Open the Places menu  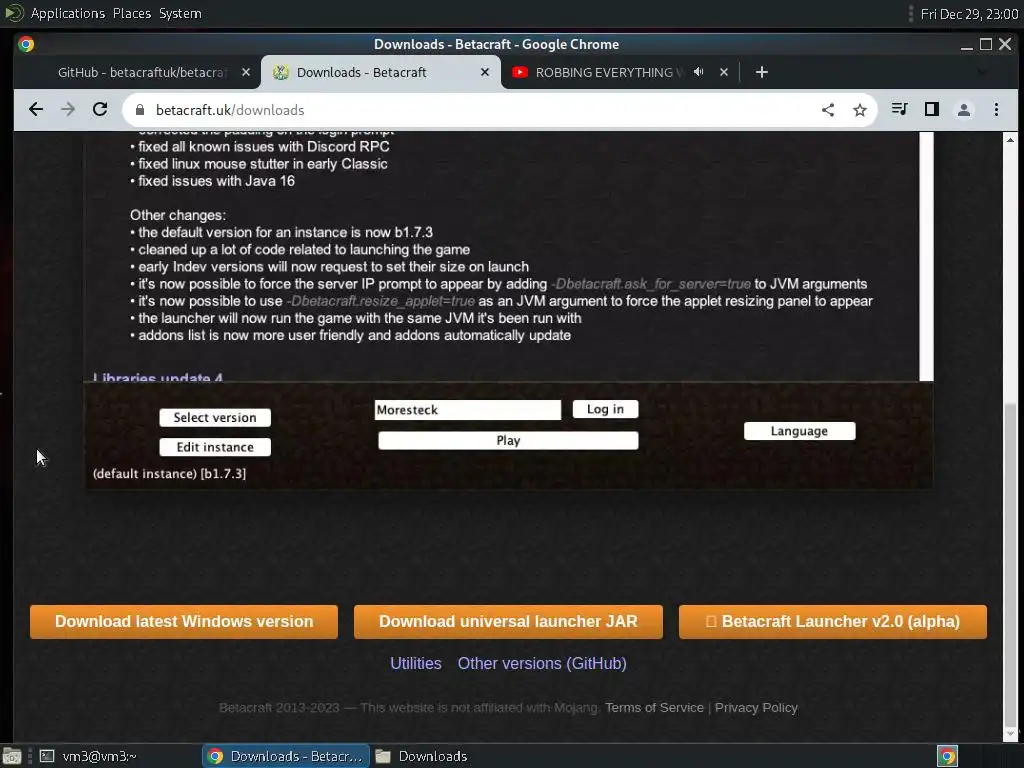(x=131, y=13)
